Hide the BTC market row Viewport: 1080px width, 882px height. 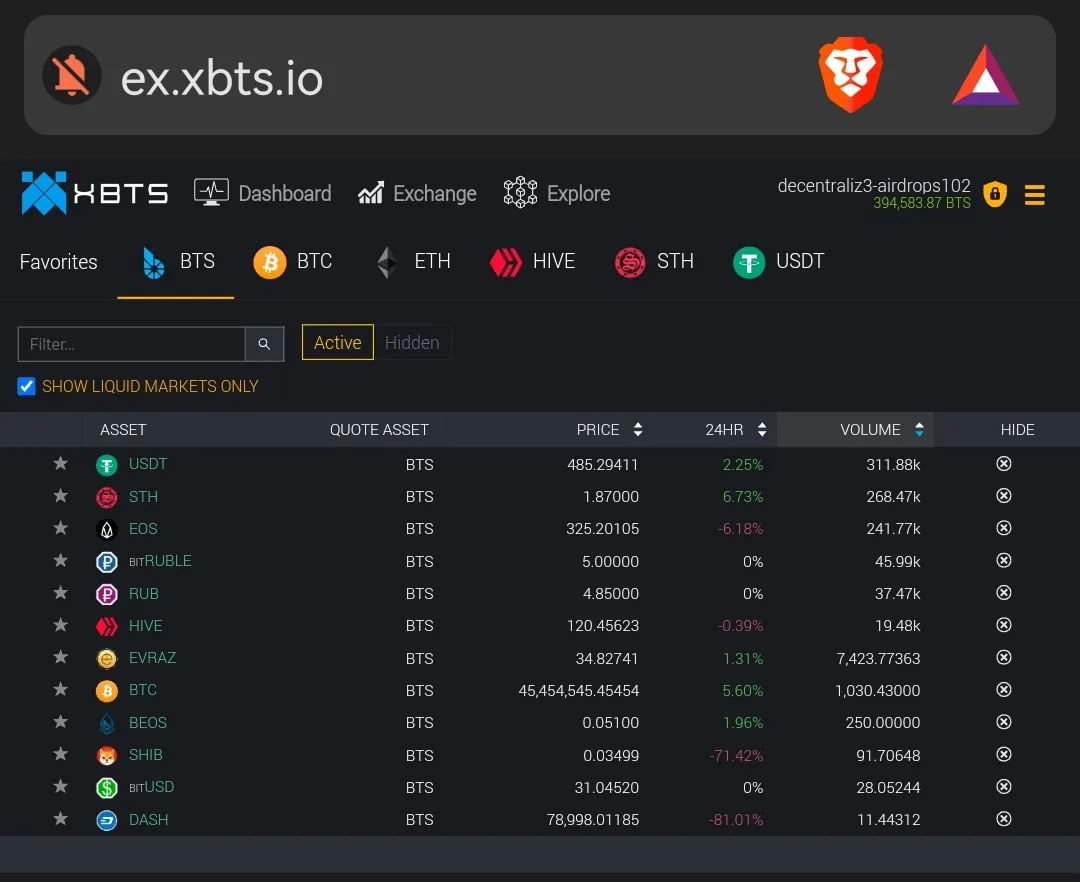pyautogui.click(x=1004, y=690)
